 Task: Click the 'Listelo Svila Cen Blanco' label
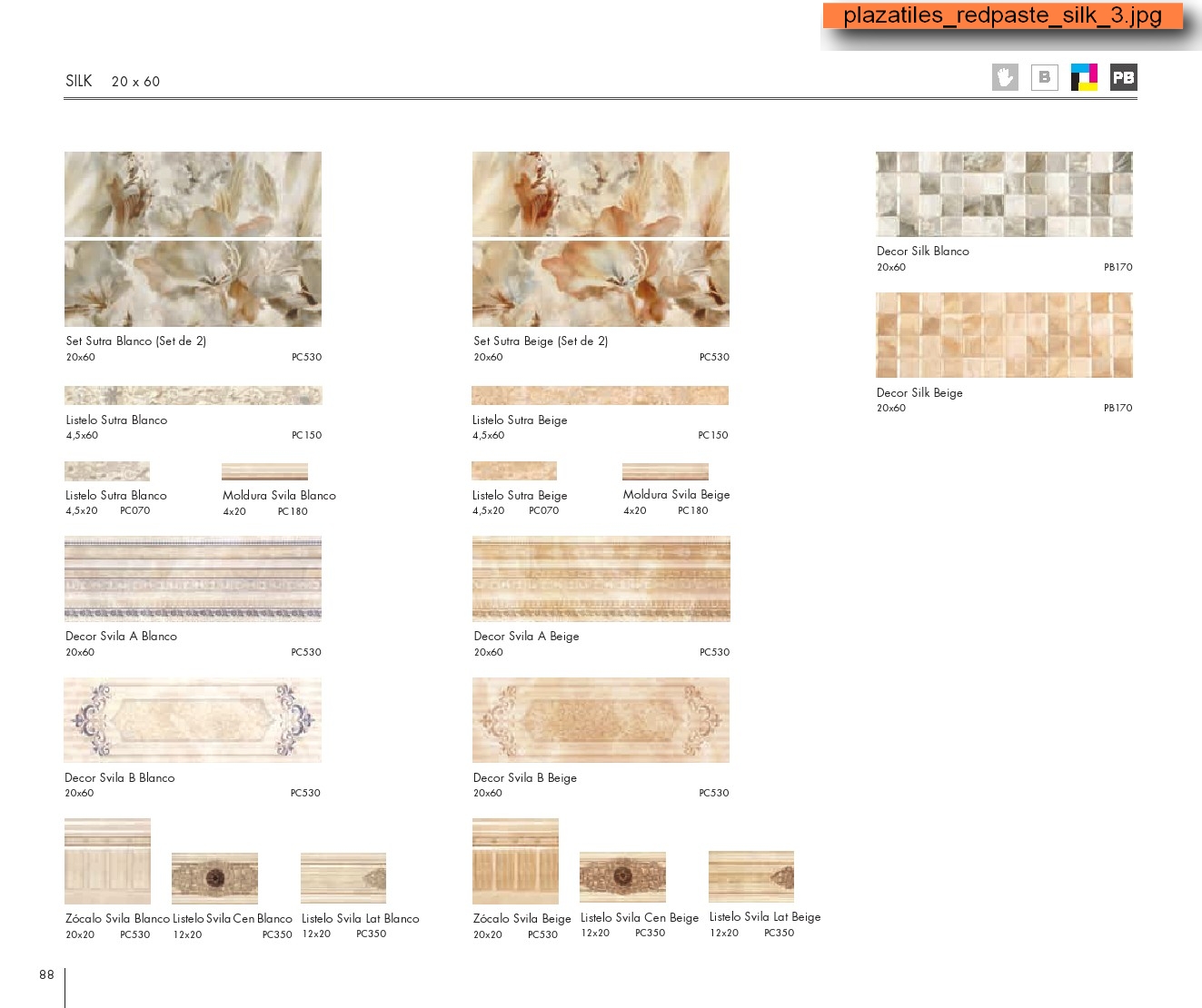coord(233,919)
